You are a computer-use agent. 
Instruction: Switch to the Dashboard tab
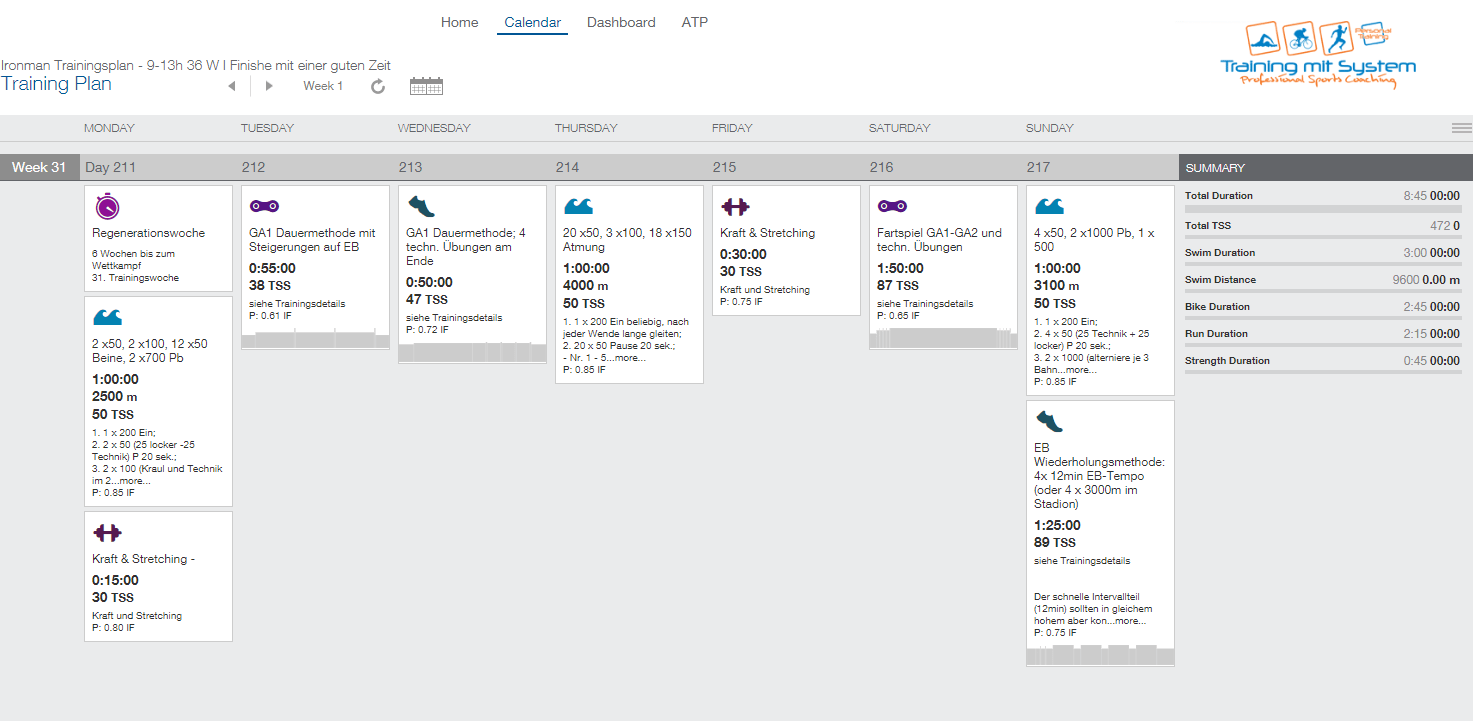point(621,22)
